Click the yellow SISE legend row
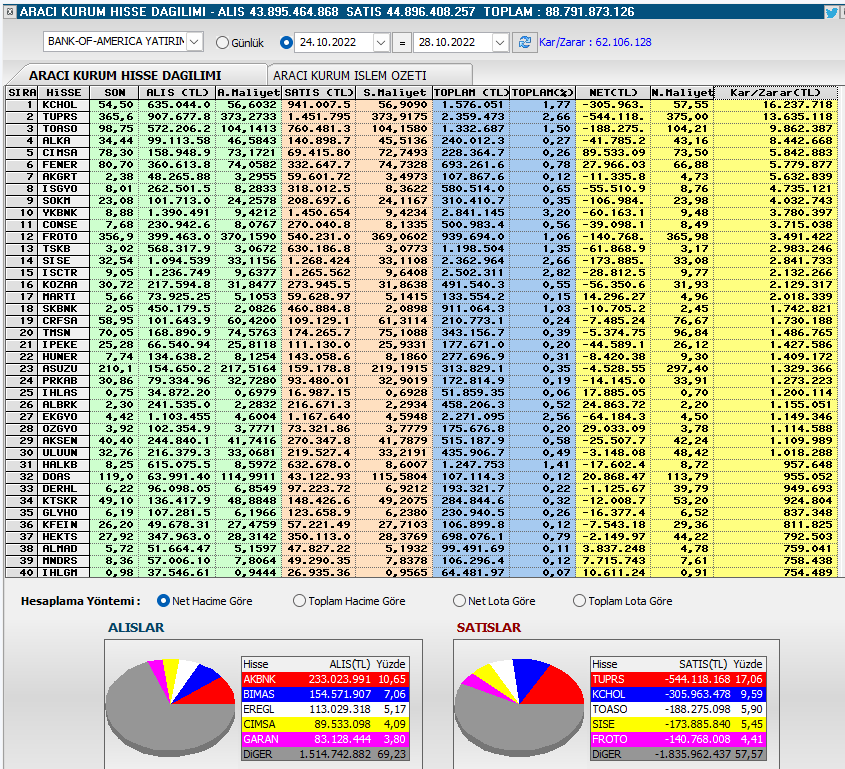 [x=678, y=724]
